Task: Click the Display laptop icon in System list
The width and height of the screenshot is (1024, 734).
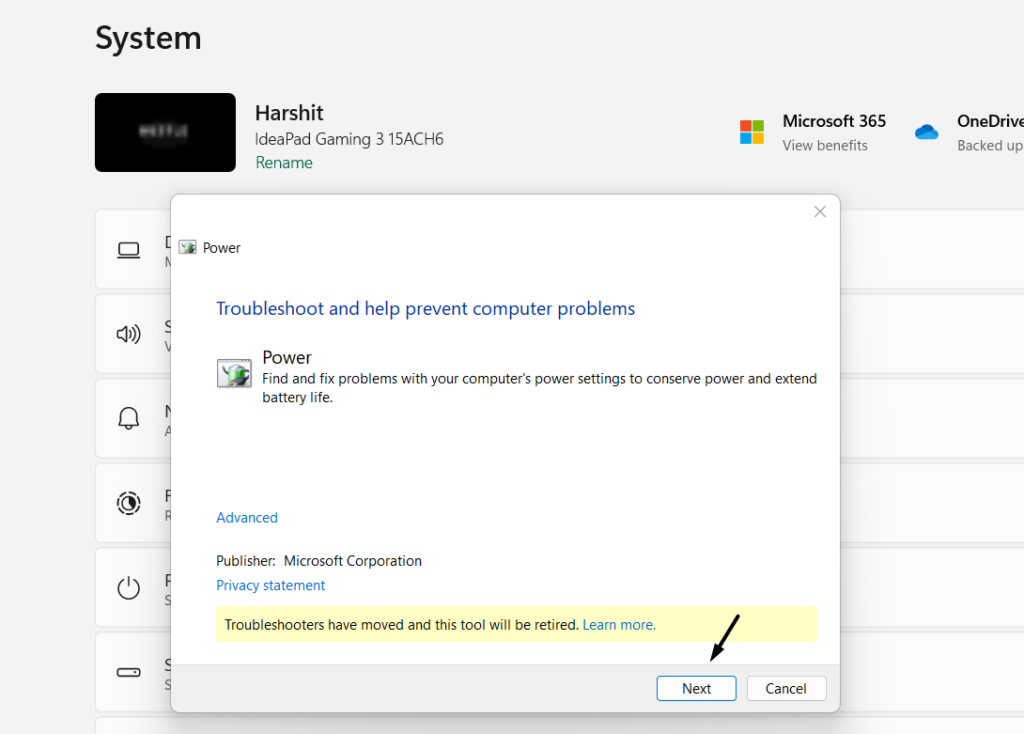Action: 129,250
